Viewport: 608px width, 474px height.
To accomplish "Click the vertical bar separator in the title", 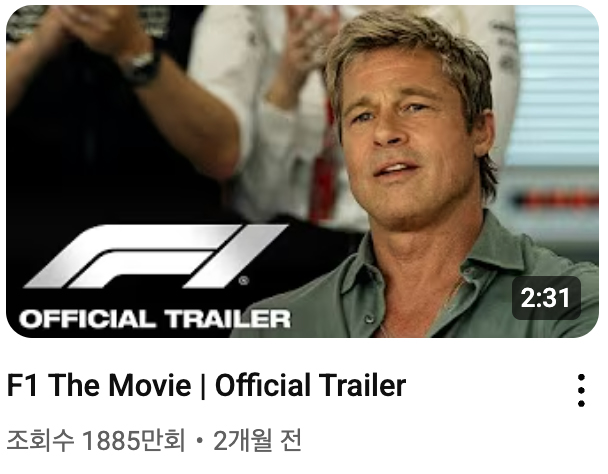I will (203, 386).
